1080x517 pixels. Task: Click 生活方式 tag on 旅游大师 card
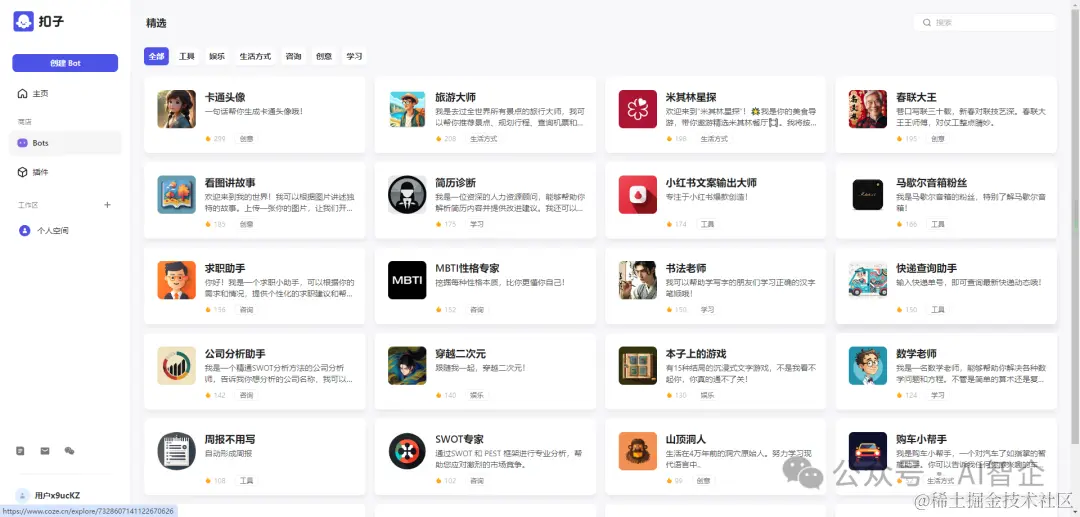coord(484,138)
